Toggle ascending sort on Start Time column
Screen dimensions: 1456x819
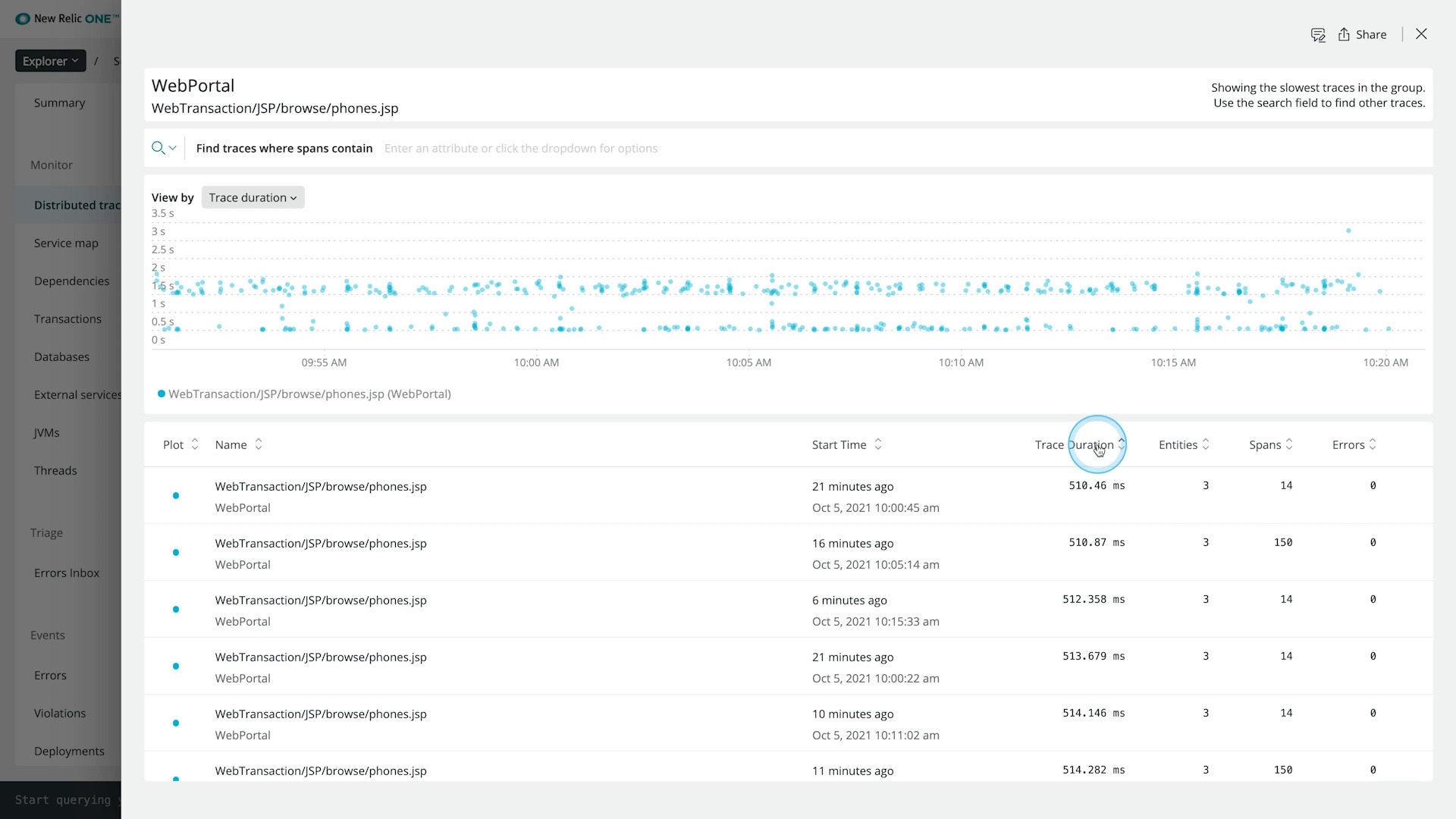(x=878, y=444)
